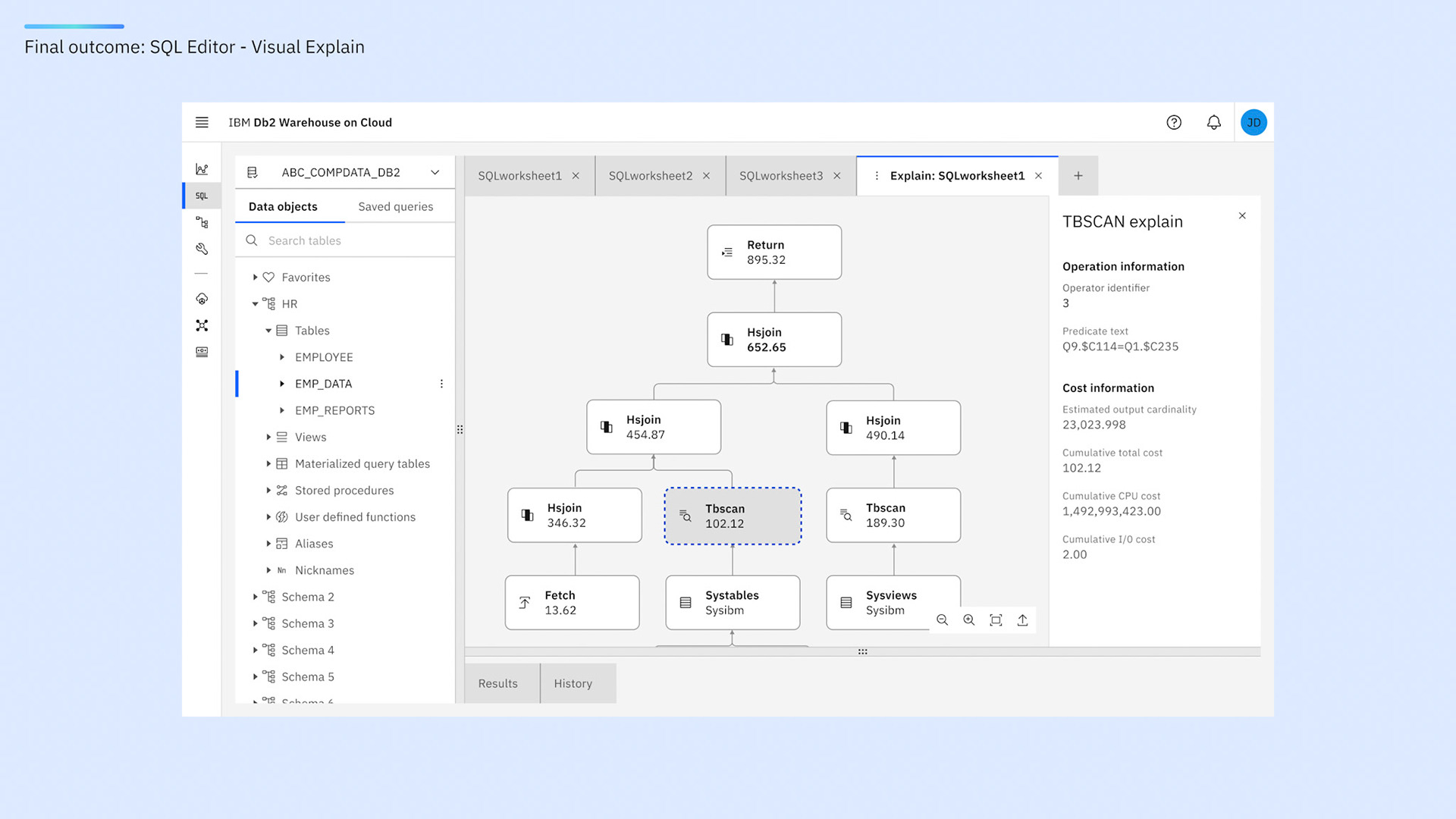Switch to the SQLworksheet2 tab

(650, 175)
